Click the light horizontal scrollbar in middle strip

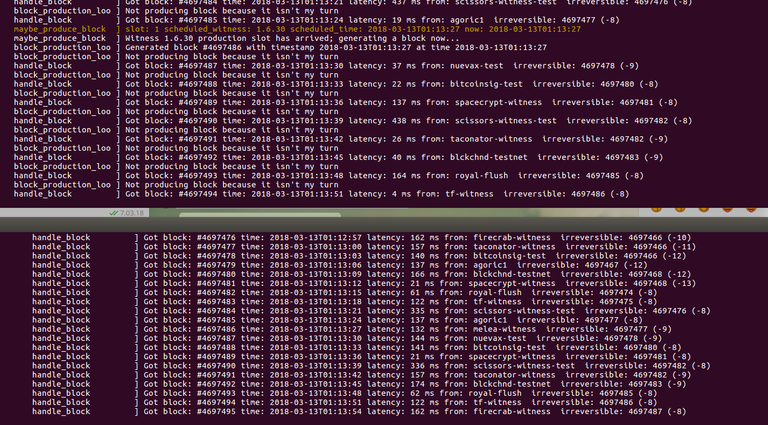click(260, 214)
